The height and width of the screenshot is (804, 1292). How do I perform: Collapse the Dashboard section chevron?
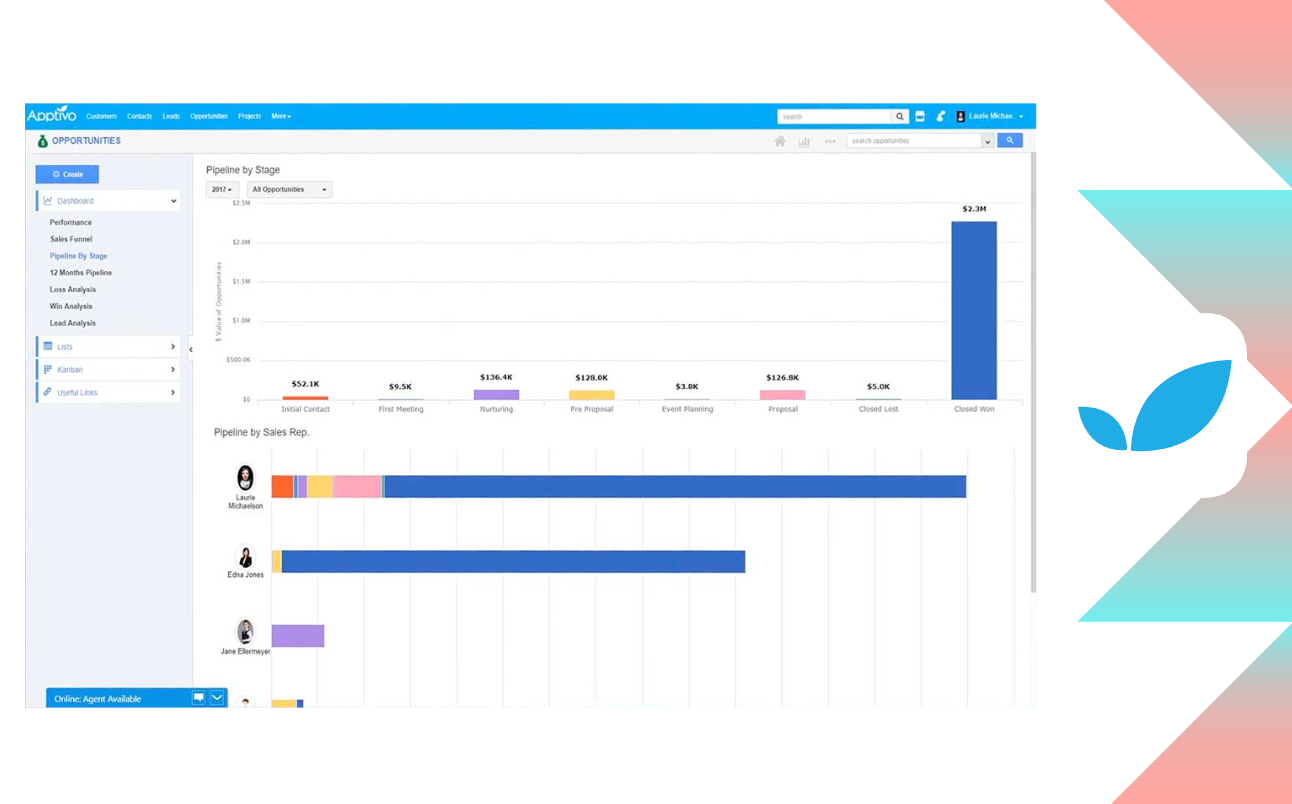point(173,201)
